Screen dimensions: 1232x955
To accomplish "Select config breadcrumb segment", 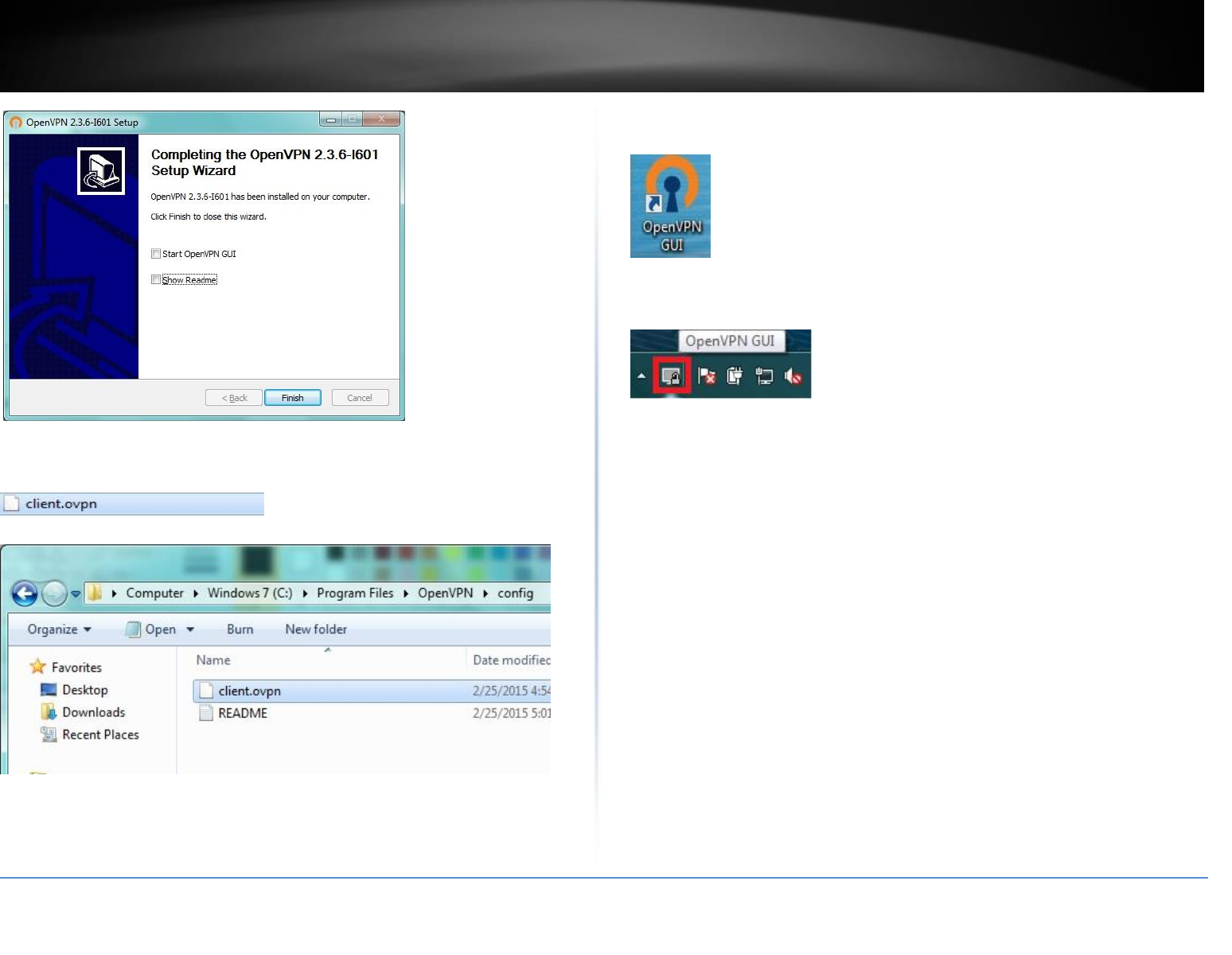I will [x=515, y=593].
